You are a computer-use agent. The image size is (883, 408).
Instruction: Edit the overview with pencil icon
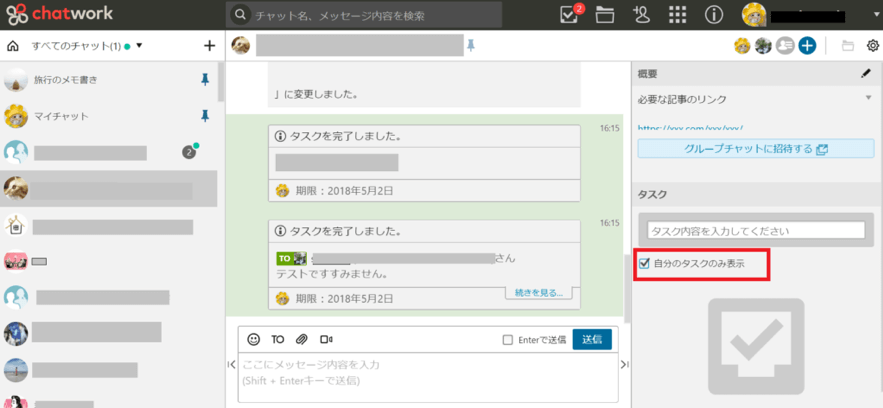[866, 73]
